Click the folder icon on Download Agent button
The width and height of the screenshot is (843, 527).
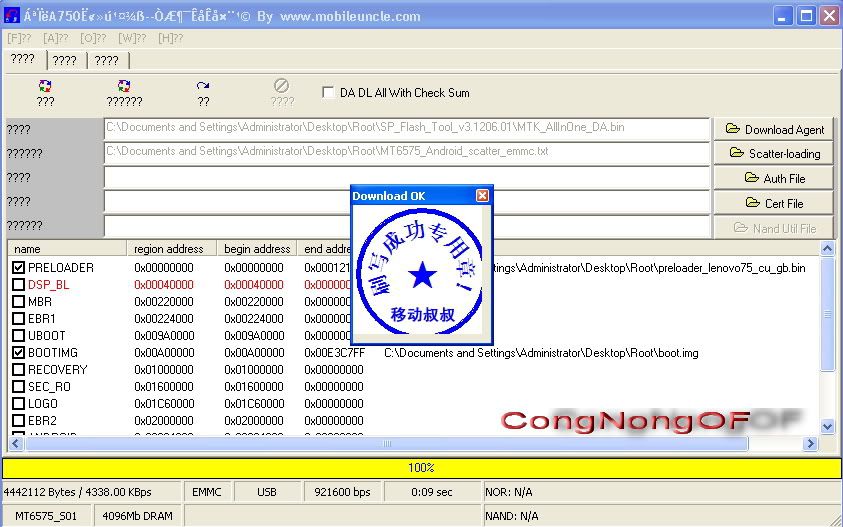(x=732, y=129)
